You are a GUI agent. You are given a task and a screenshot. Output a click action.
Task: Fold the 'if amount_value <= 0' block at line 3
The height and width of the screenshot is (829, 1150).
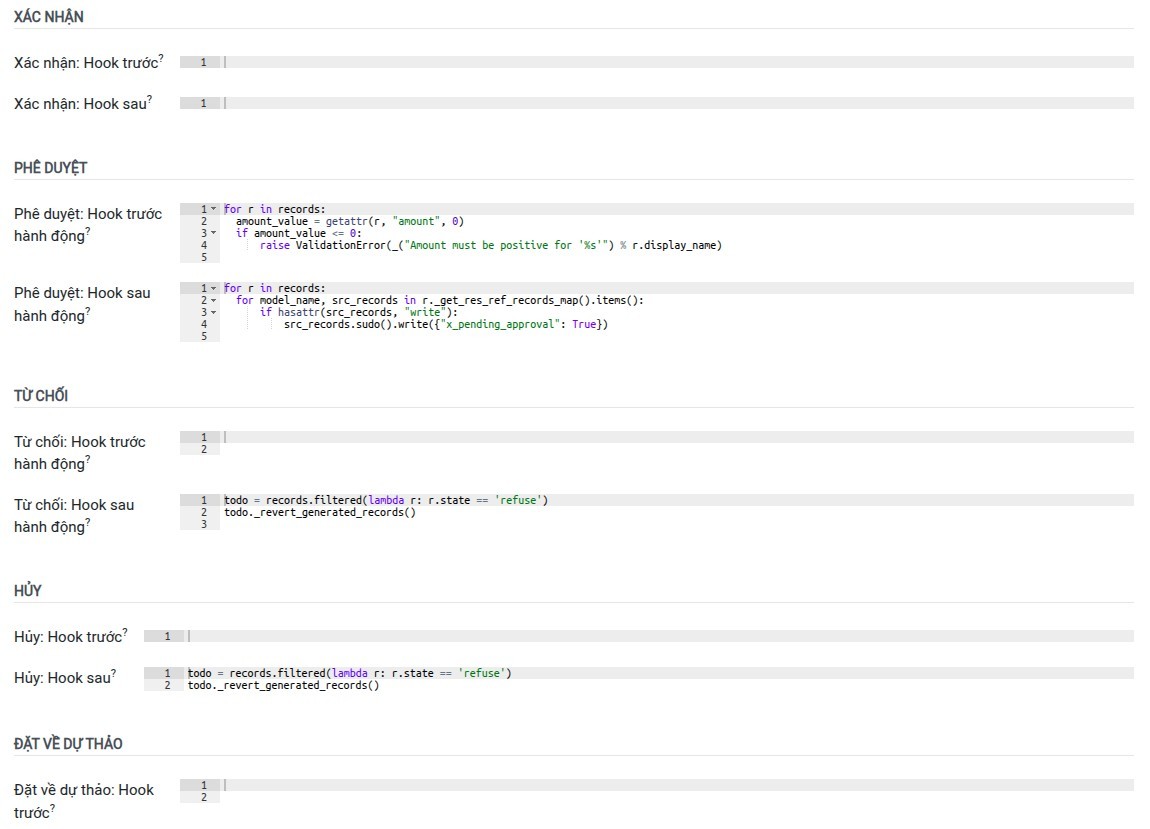(213, 233)
